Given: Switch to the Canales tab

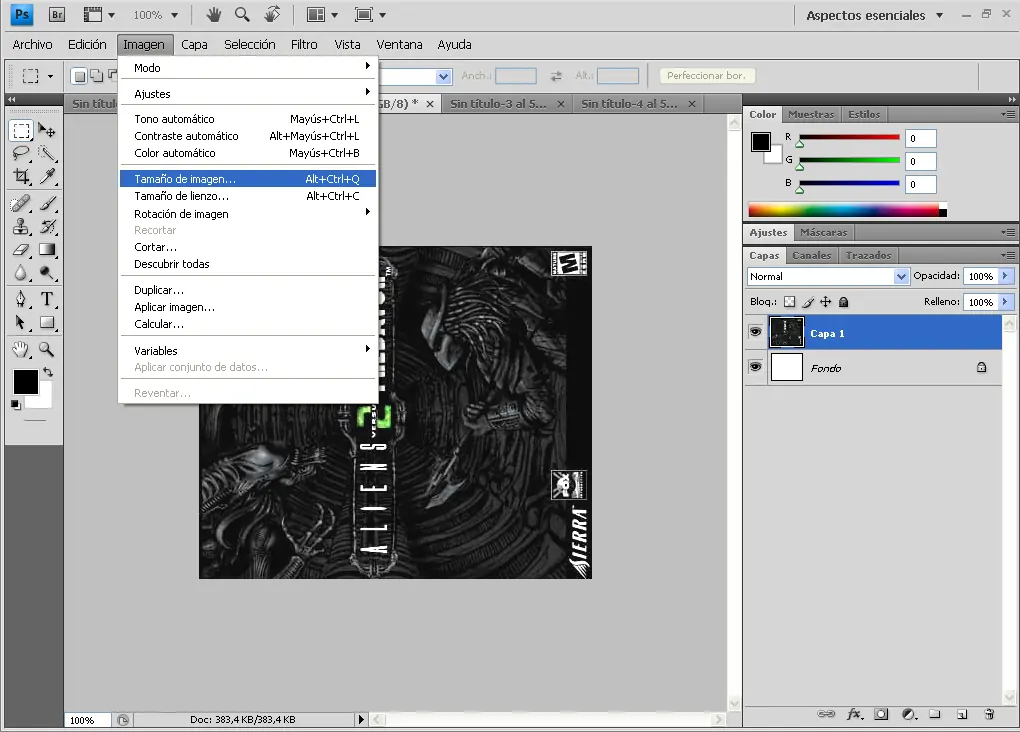Looking at the screenshot, I should (811, 255).
